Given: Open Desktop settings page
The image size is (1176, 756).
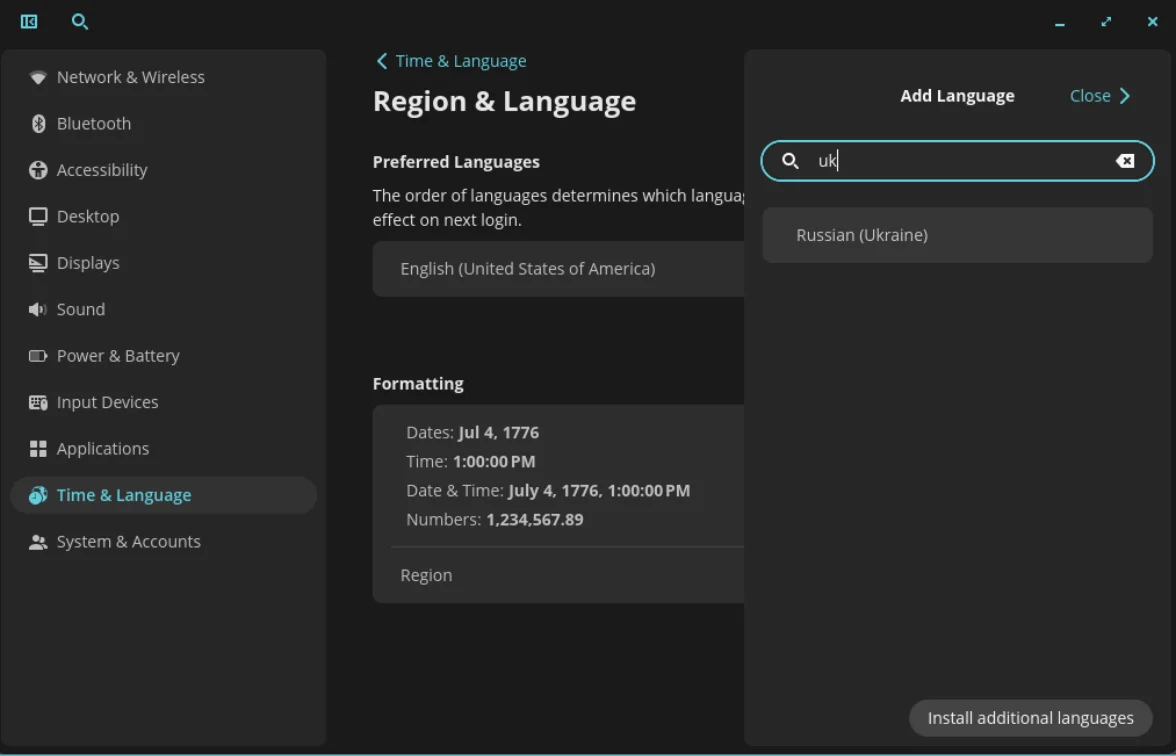Looking at the screenshot, I should click(87, 217).
